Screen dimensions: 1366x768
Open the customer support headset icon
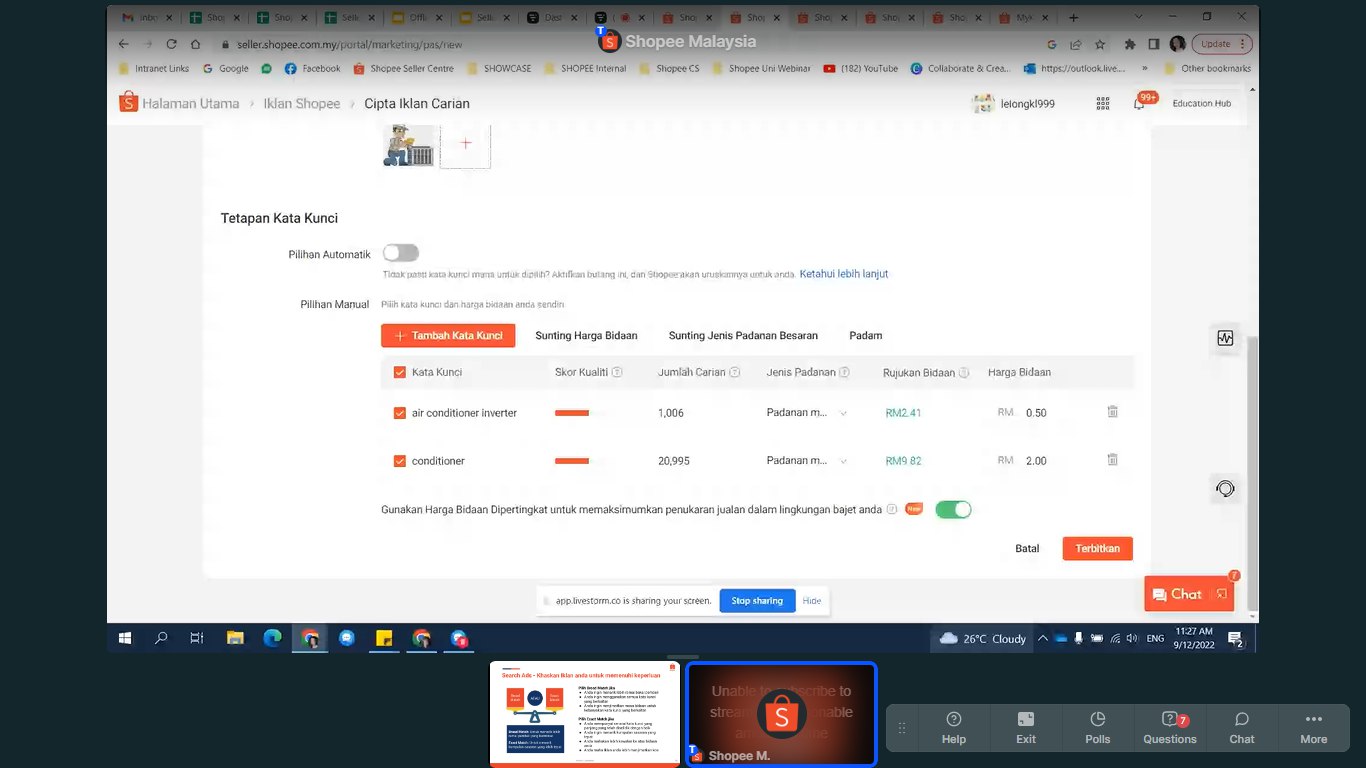(1225, 489)
